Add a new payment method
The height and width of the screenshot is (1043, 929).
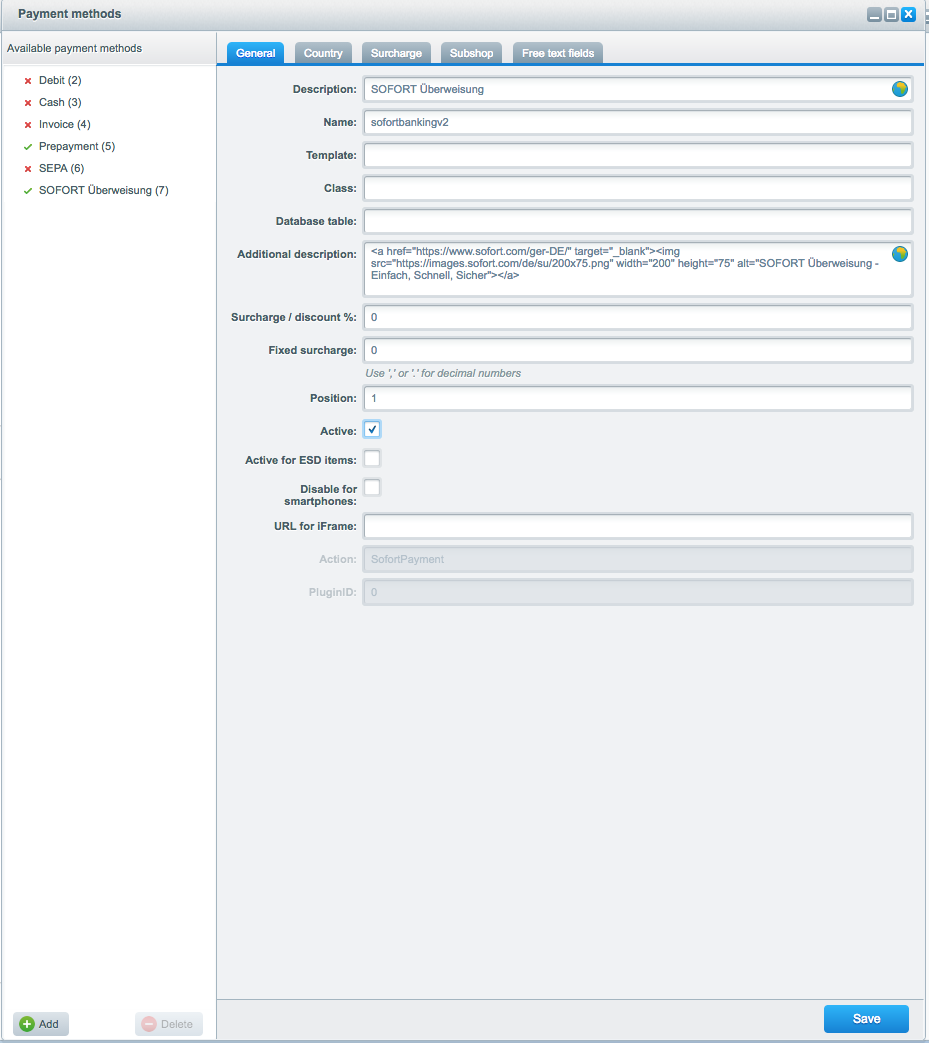(x=40, y=1024)
